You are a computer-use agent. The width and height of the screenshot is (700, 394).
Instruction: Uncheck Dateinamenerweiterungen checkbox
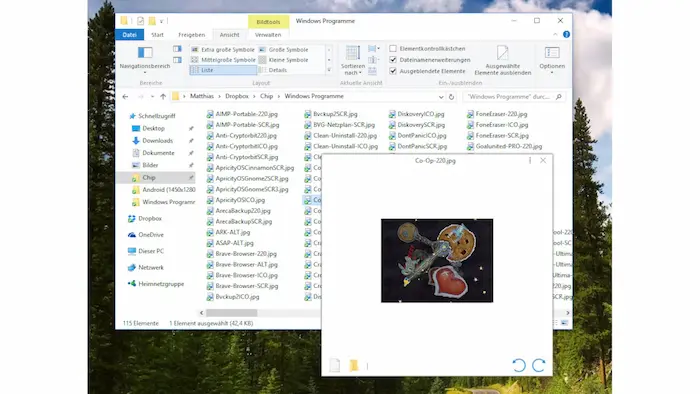coord(393,60)
